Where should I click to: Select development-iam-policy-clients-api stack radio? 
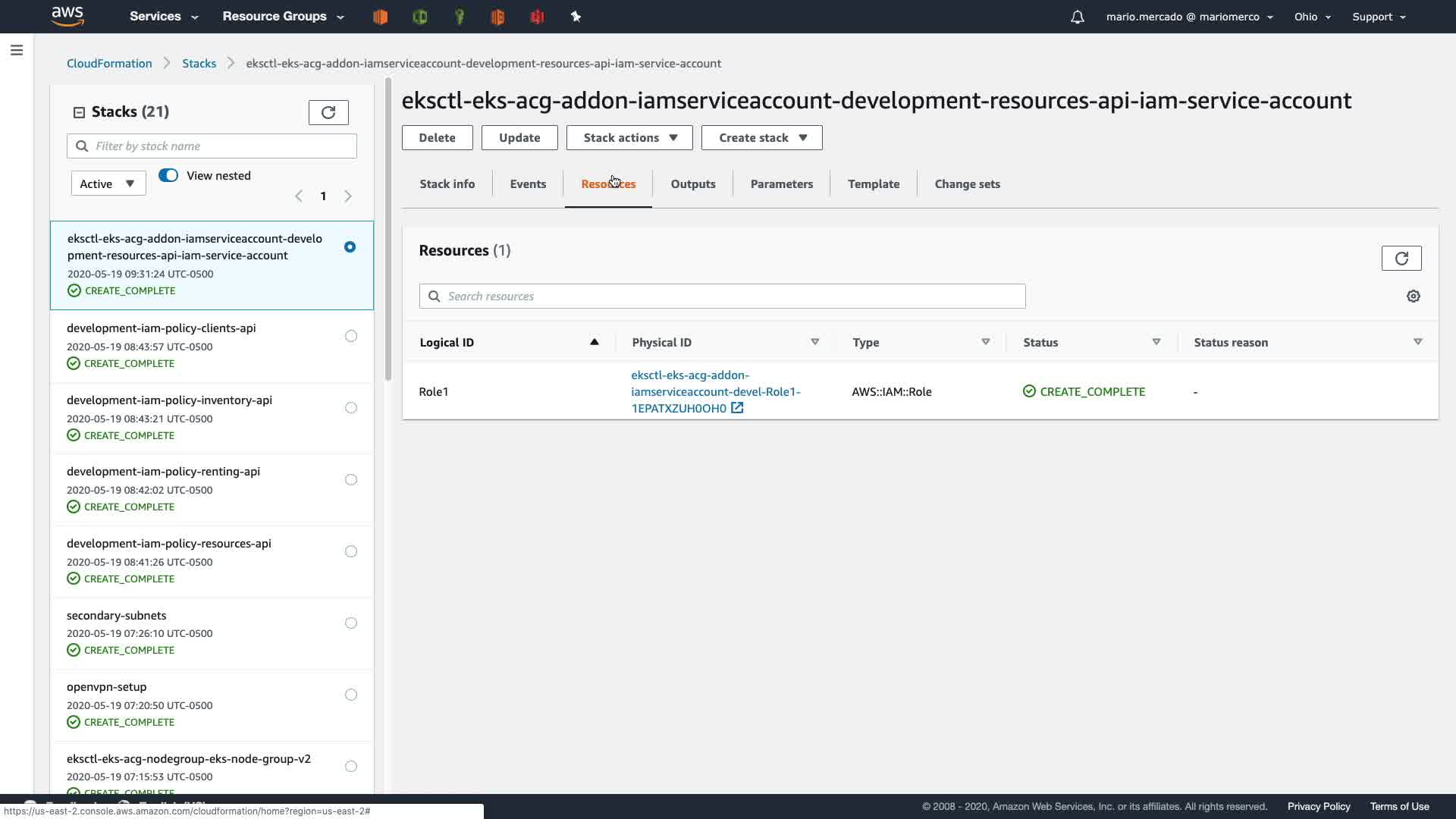pyautogui.click(x=350, y=336)
